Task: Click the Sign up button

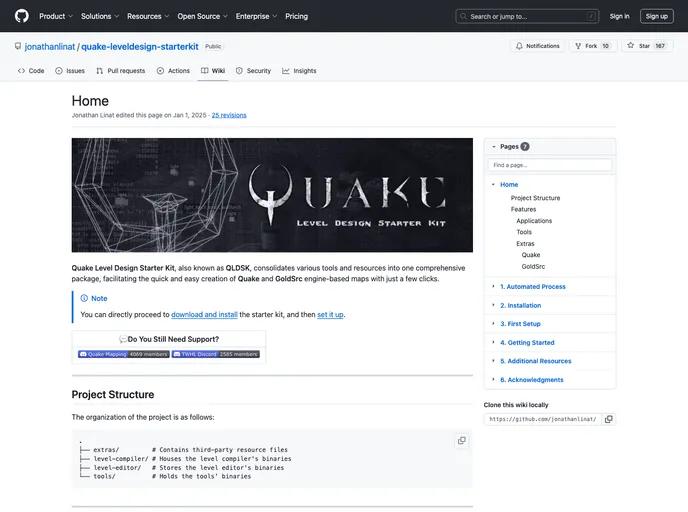Action: click(656, 16)
